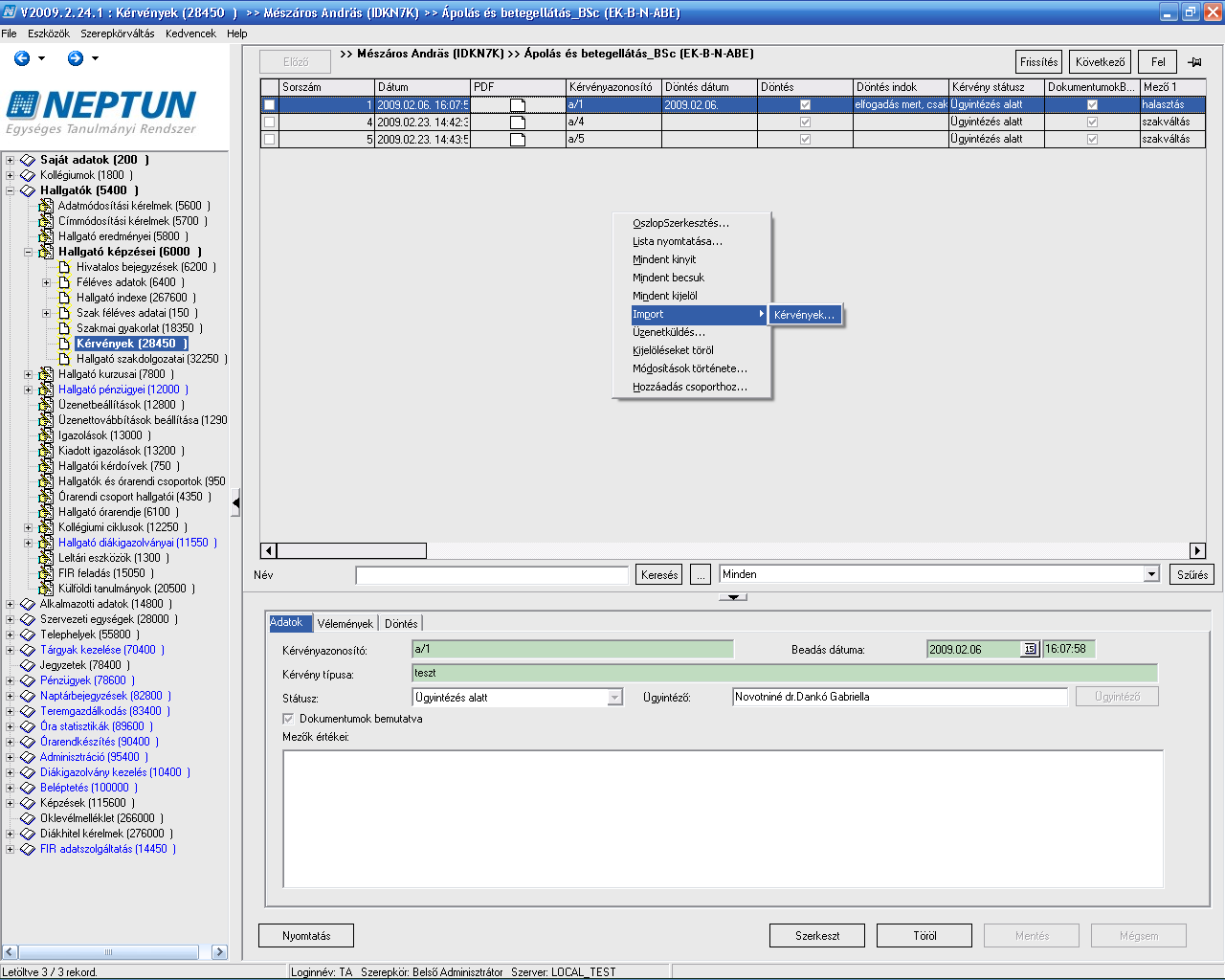Image resolution: width=1225 pixels, height=980 pixels.
Task: Click the Következő button
Action: coord(1100,62)
